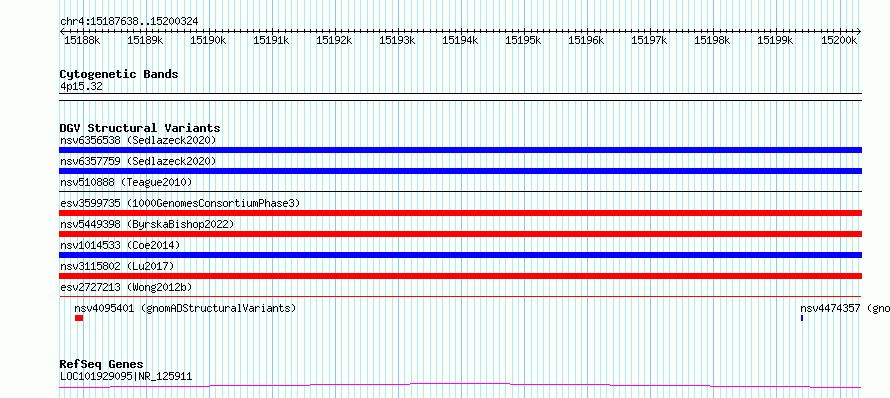
Task: Click the 15188k ruler tick label
Action: (x=83, y=40)
